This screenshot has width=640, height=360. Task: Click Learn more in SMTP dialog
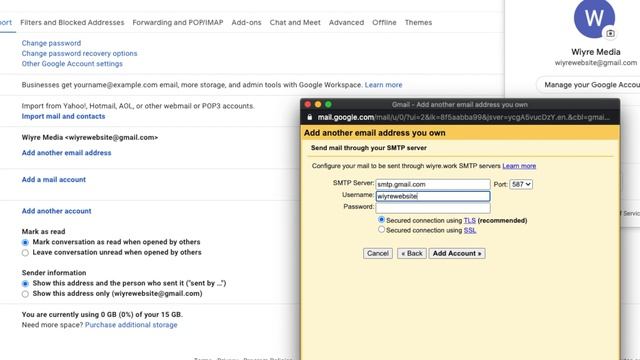pos(519,166)
